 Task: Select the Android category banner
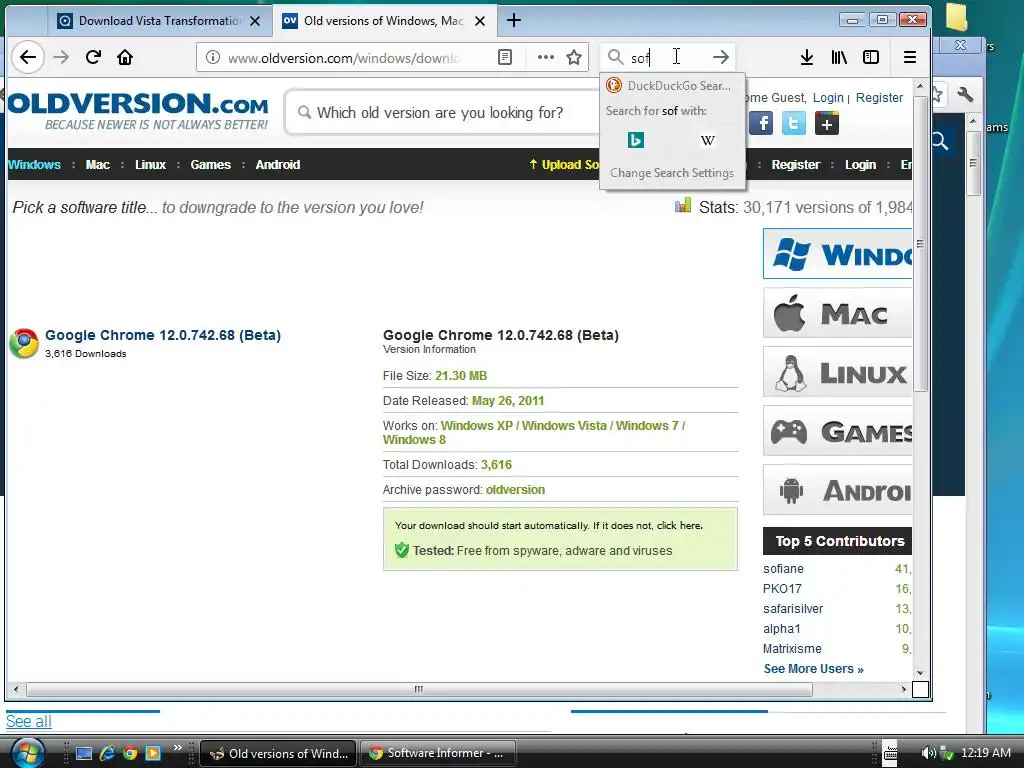(837, 490)
